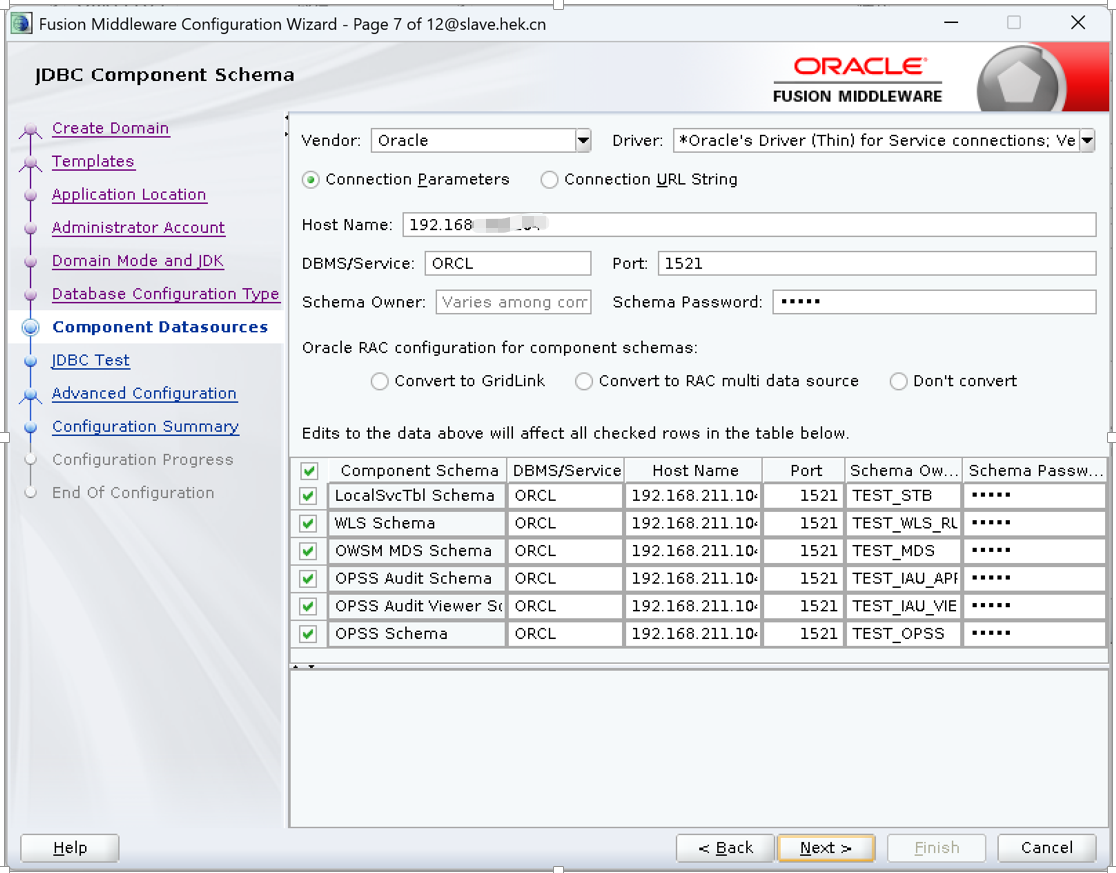This screenshot has height=873, width=1116.
Task: Select Convert to RAC multi data source
Action: 584,381
